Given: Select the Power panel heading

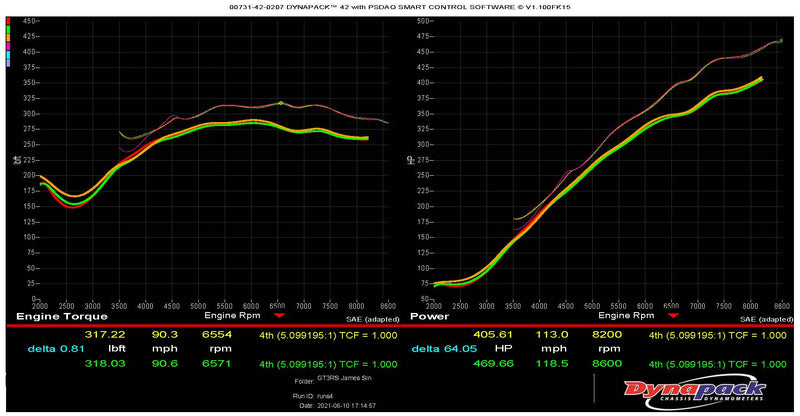Looking at the screenshot, I should (430, 315).
